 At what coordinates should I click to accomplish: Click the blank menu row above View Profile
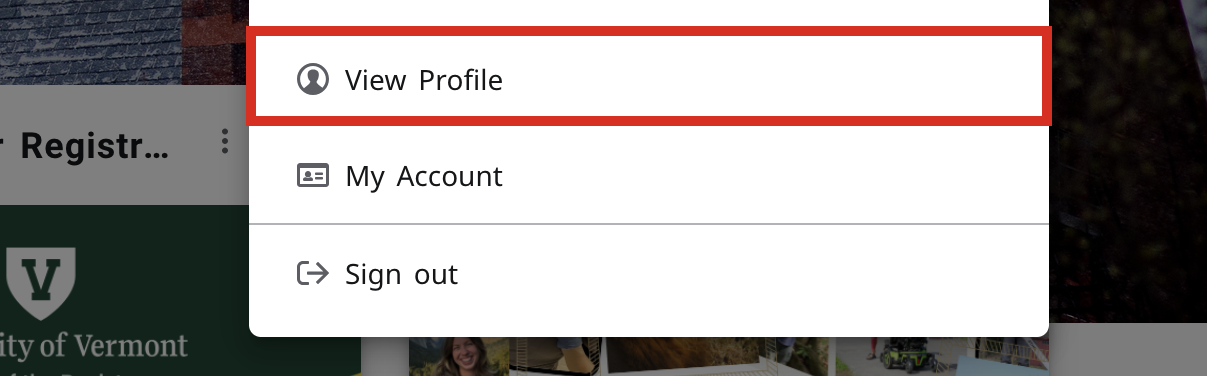(x=648, y=13)
